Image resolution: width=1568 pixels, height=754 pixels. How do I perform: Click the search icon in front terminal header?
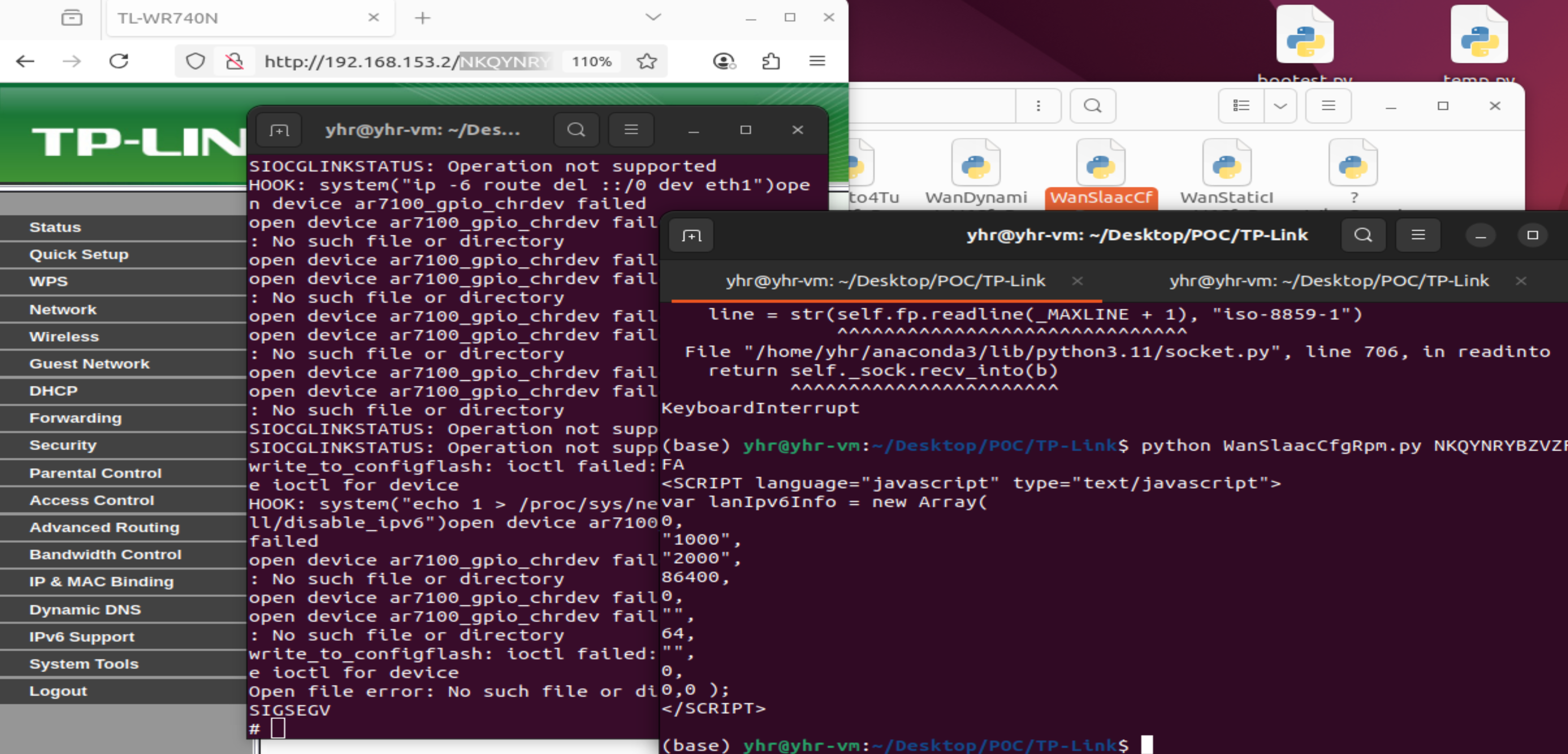point(1363,235)
